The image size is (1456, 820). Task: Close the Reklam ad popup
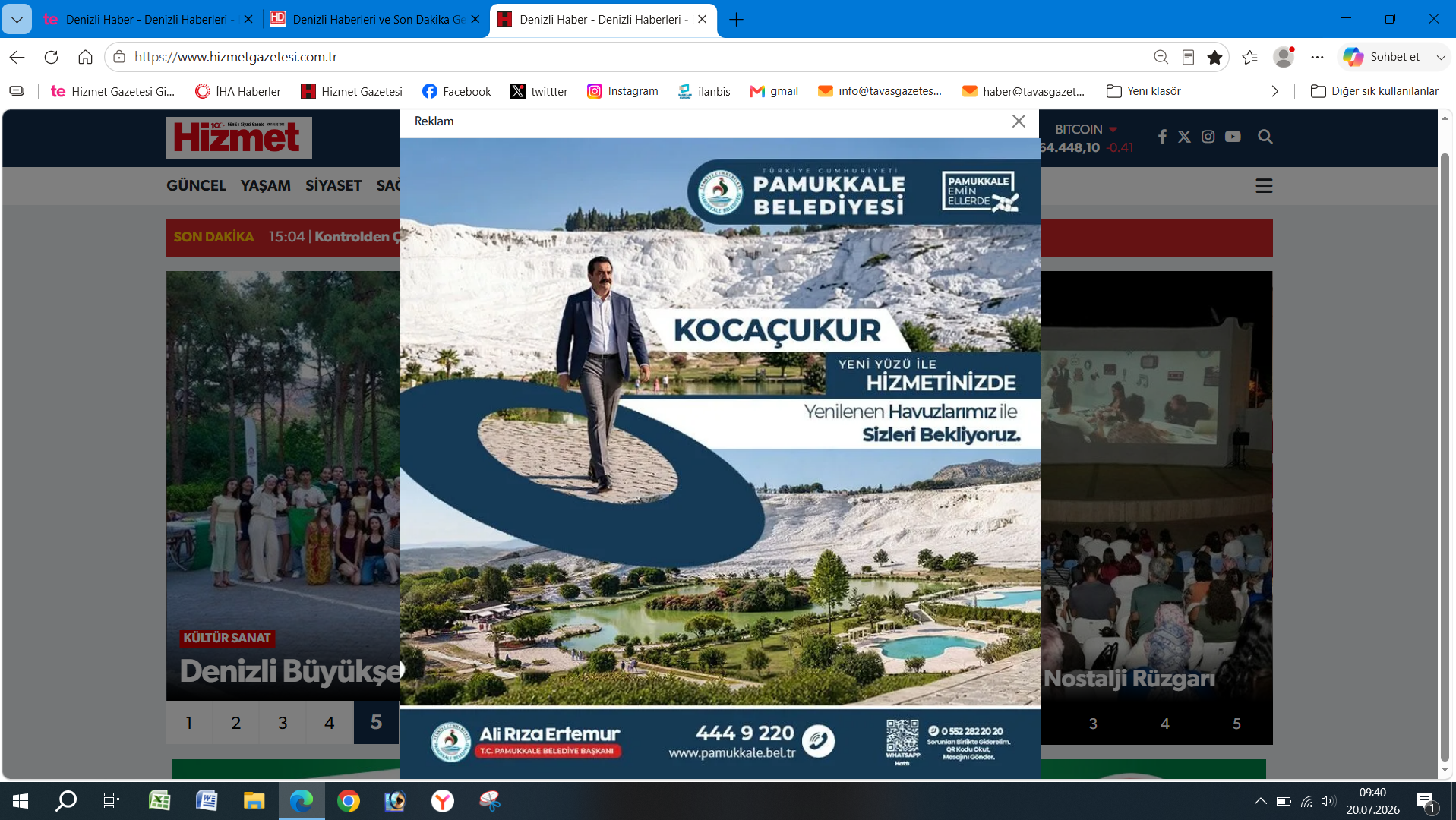(1019, 121)
